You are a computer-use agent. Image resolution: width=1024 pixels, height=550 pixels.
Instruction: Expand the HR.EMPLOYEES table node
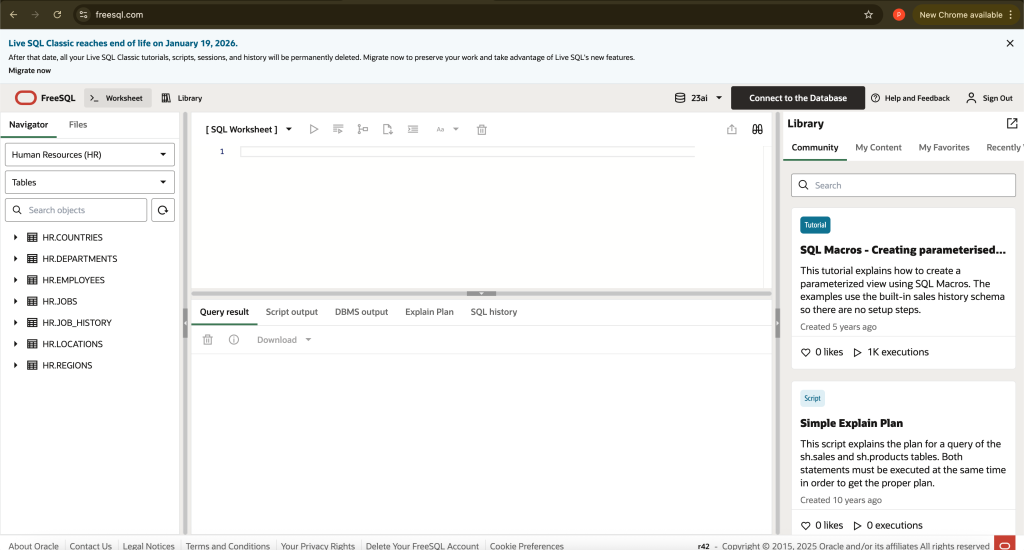[x=16, y=280]
